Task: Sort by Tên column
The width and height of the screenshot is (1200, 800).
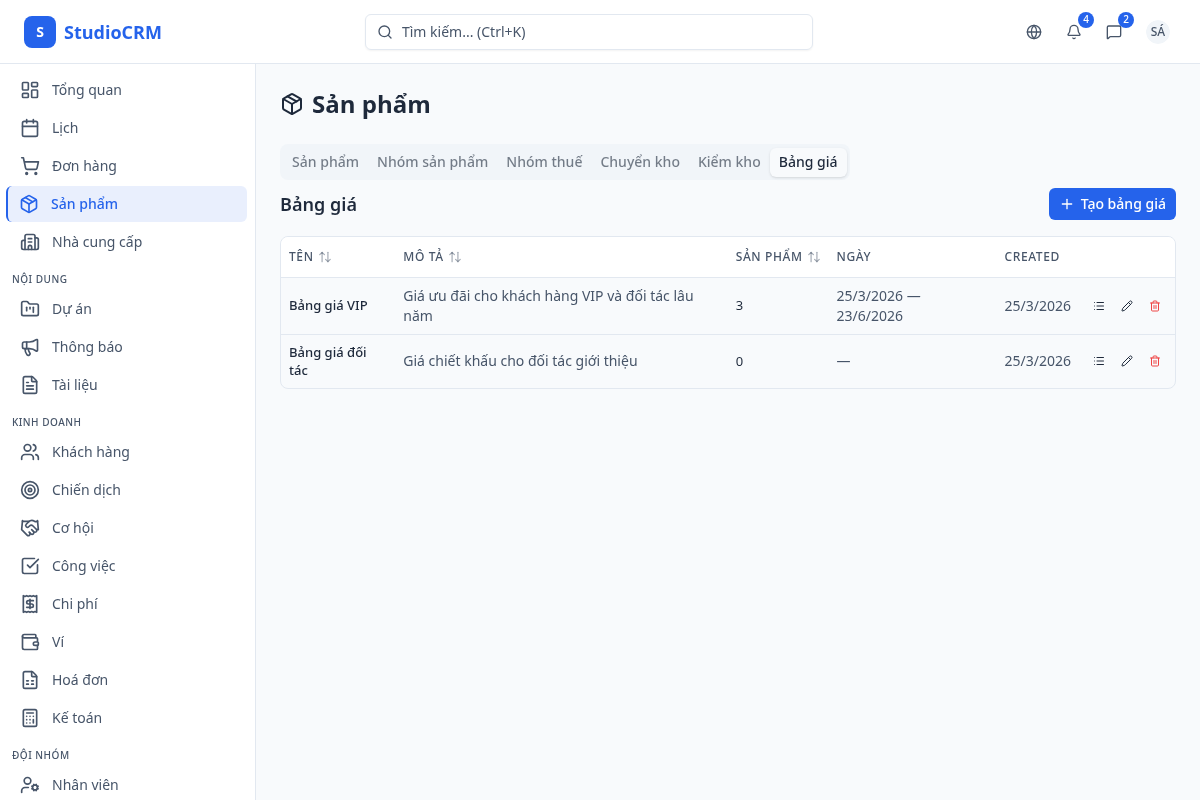Action: point(310,257)
